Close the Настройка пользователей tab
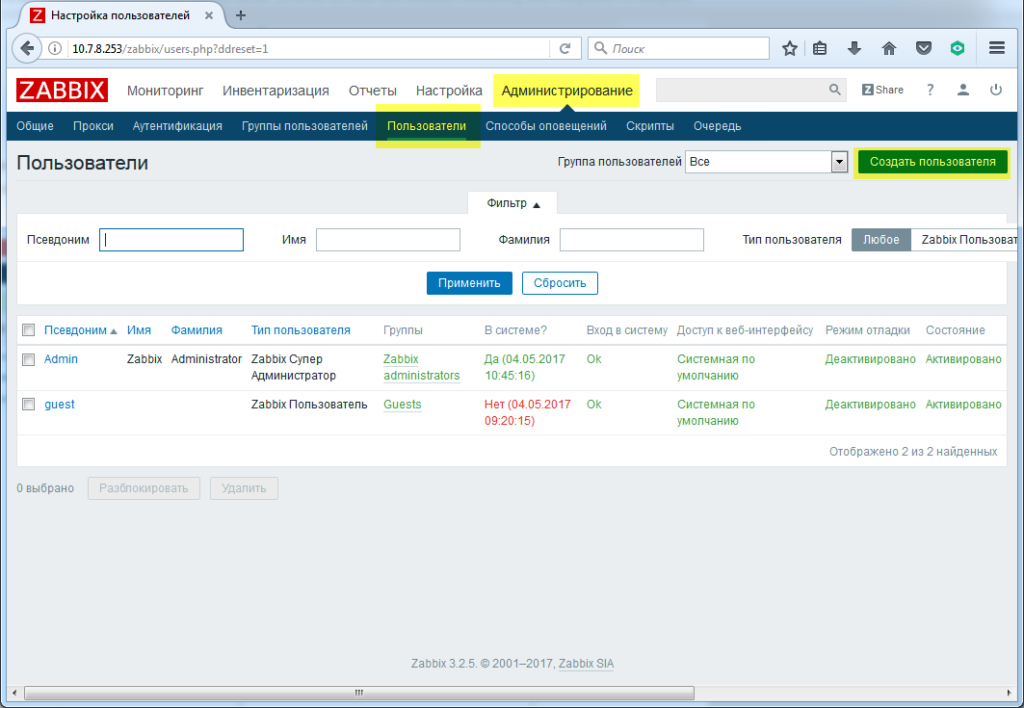The image size is (1024, 708). (209, 15)
